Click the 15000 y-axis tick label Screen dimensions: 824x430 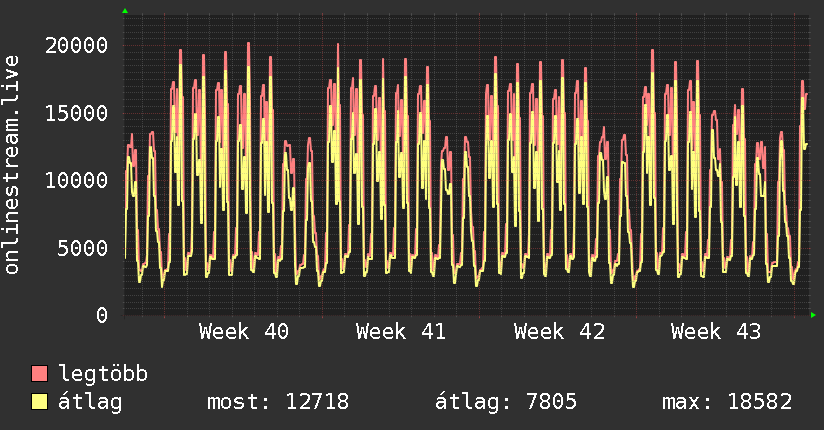(77, 113)
